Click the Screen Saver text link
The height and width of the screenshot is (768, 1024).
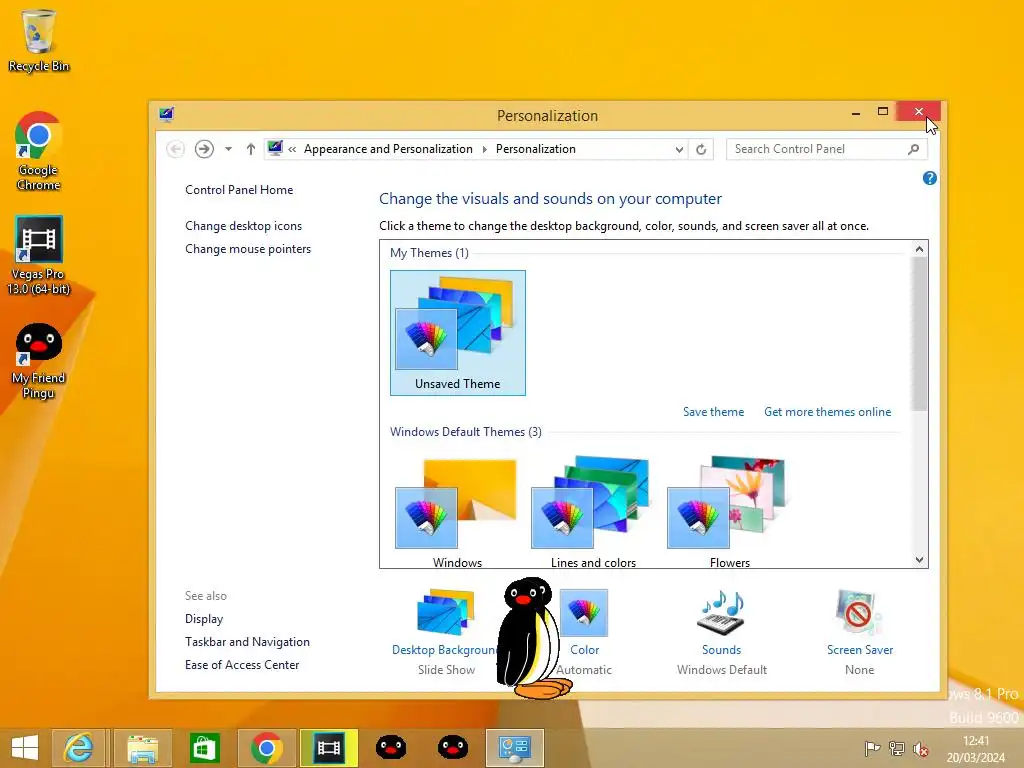click(859, 650)
